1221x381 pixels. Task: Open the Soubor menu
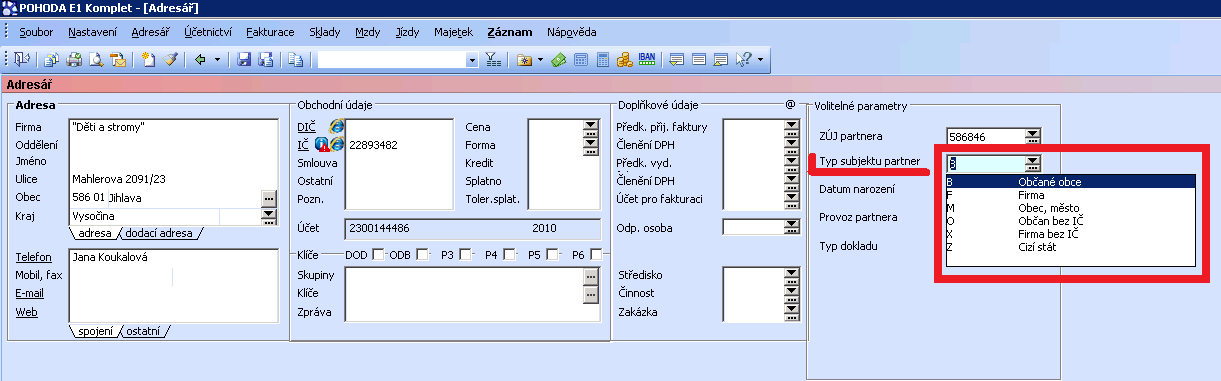36,32
